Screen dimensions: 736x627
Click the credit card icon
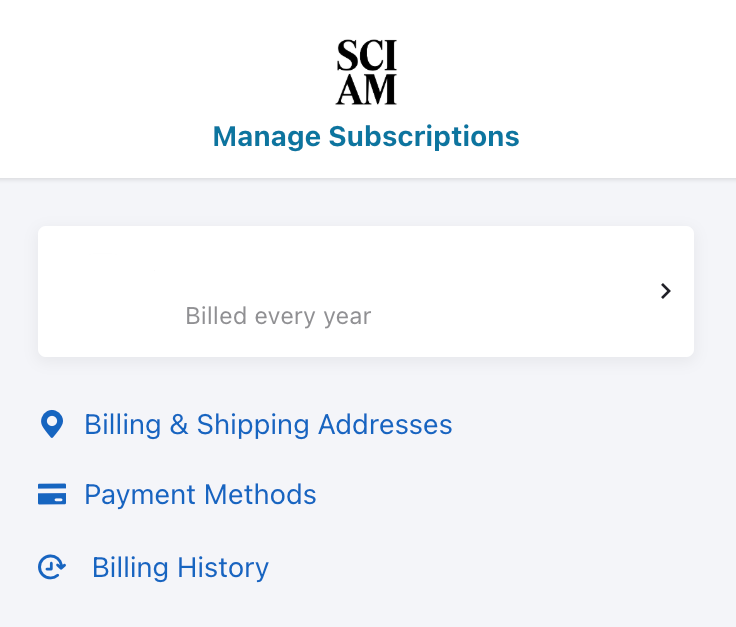(x=51, y=494)
